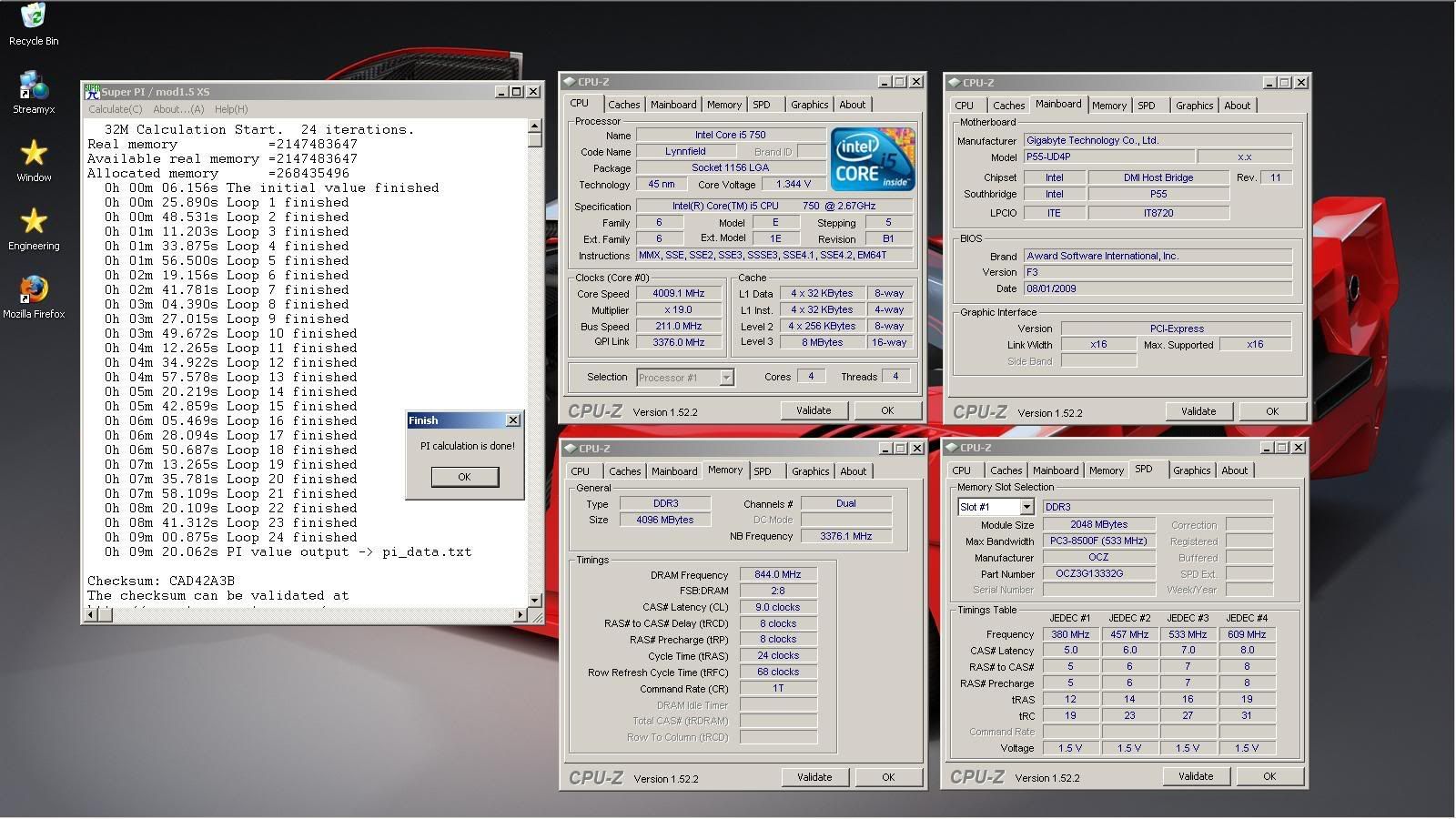Select the Graphics tab in the Mainboard CPU-Z window
Image resolution: width=1456 pixels, height=819 pixels.
click(x=1194, y=106)
